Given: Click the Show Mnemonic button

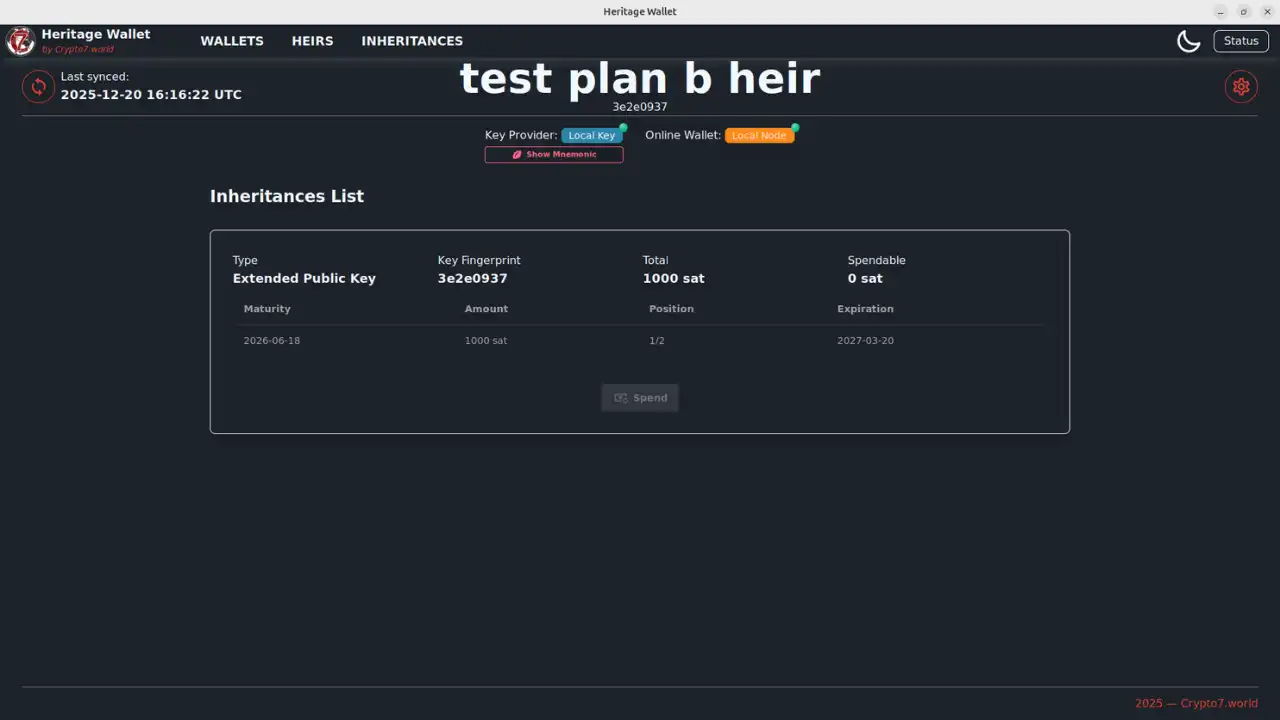Looking at the screenshot, I should (554, 155).
